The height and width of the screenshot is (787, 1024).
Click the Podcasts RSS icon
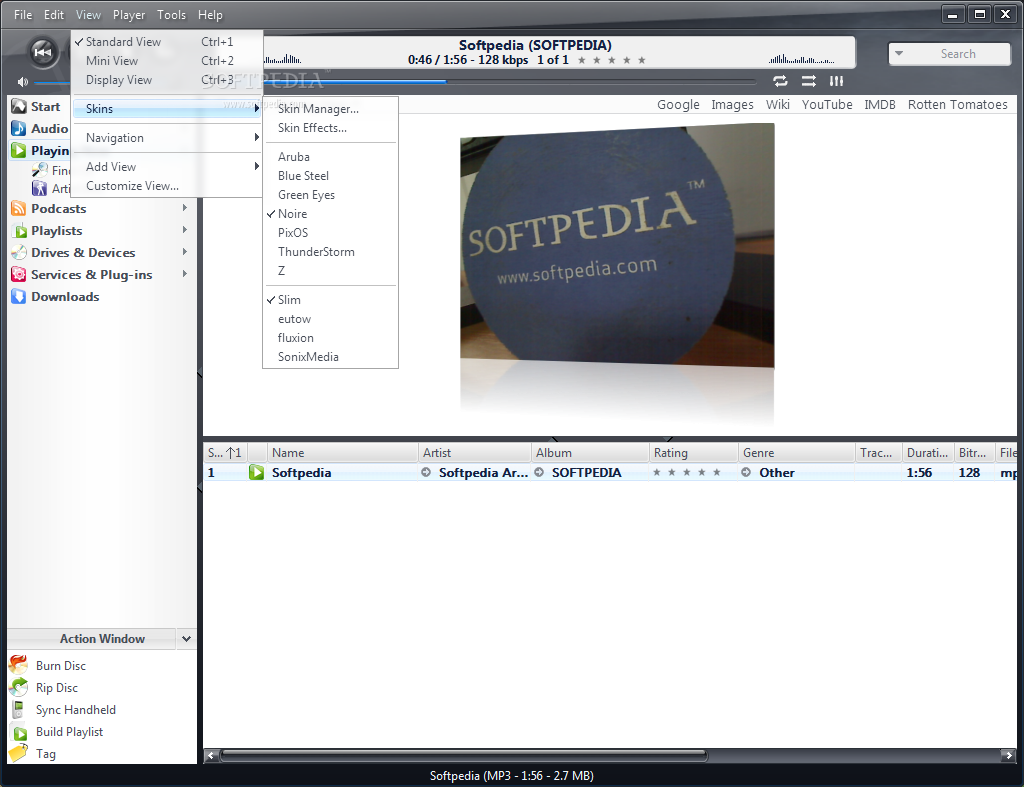pos(19,209)
